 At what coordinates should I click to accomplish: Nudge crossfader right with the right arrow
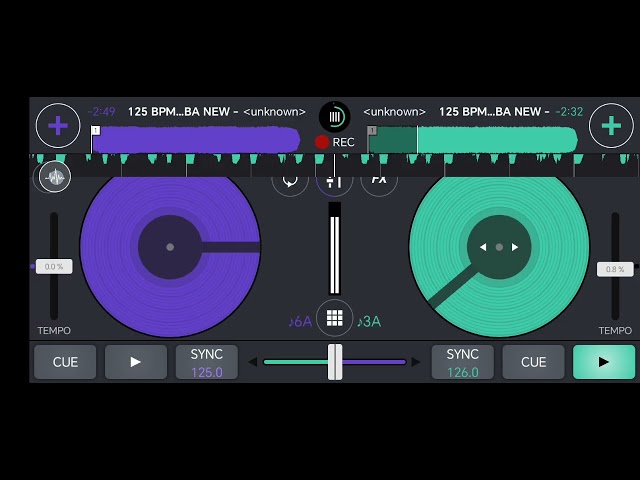tap(416, 362)
